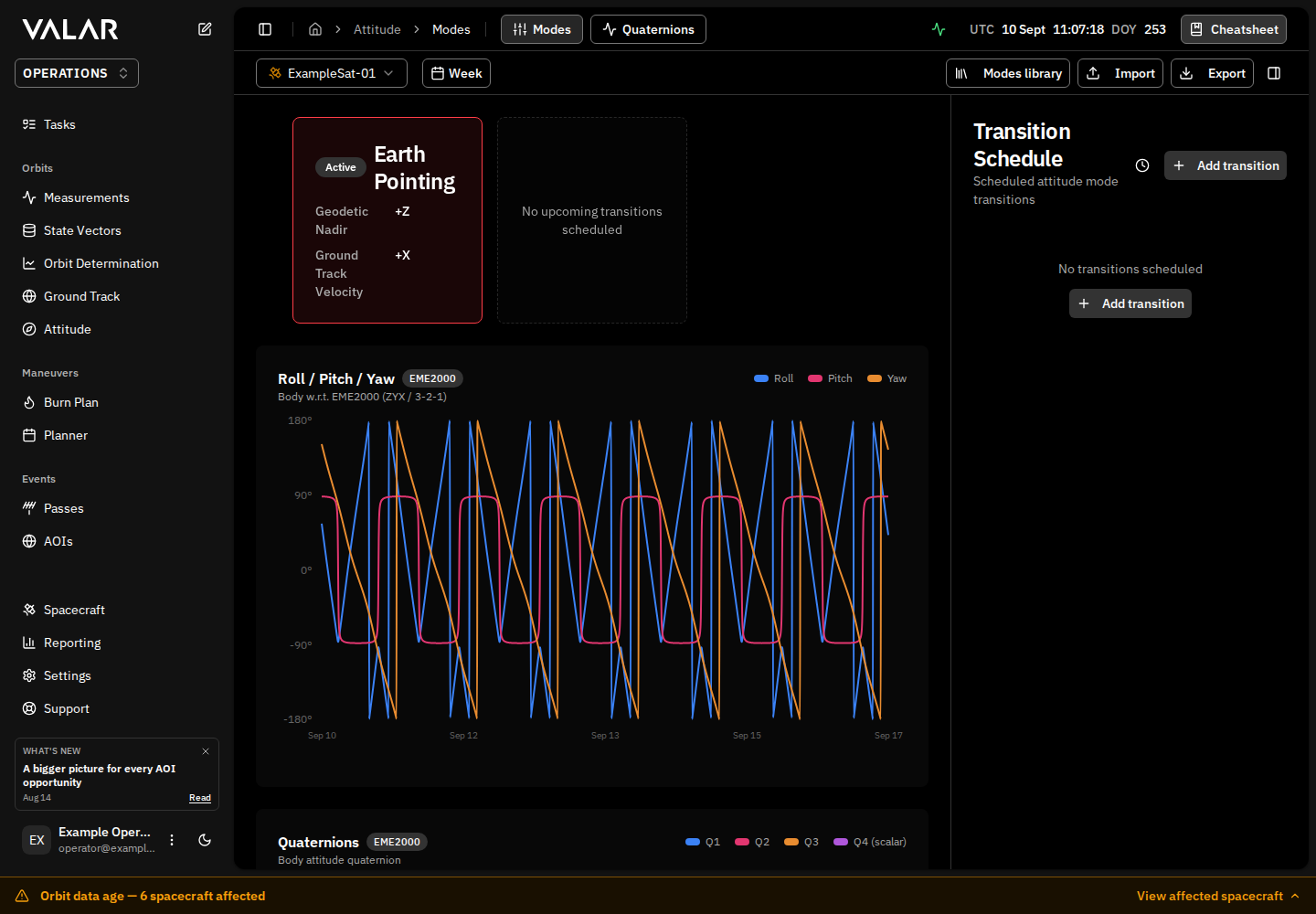Open Planner page
This screenshot has height=914, width=1316.
coord(117,435)
